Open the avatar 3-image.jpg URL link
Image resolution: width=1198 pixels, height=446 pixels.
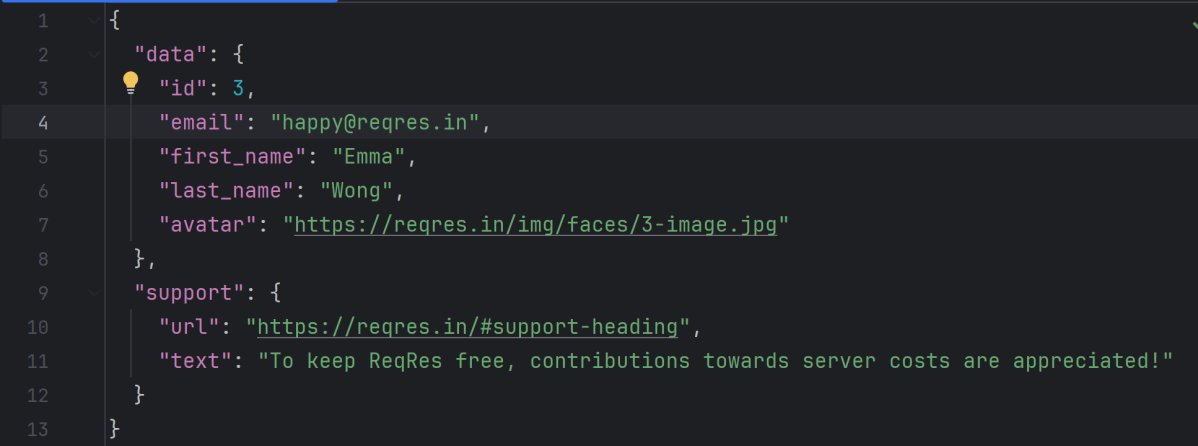pos(535,225)
